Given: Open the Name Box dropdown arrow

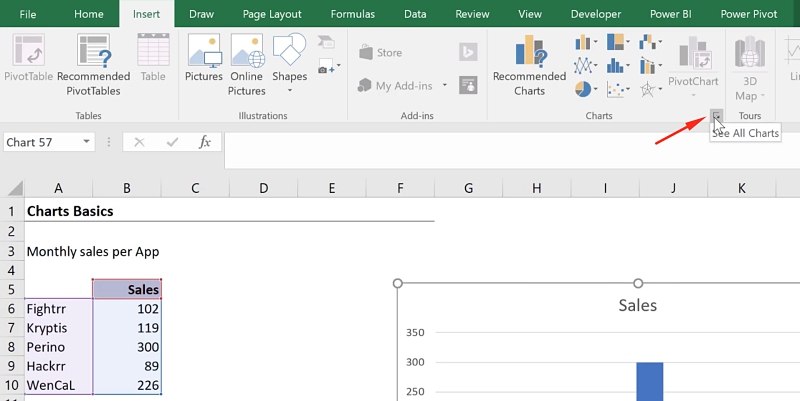Looking at the screenshot, I should (88, 142).
